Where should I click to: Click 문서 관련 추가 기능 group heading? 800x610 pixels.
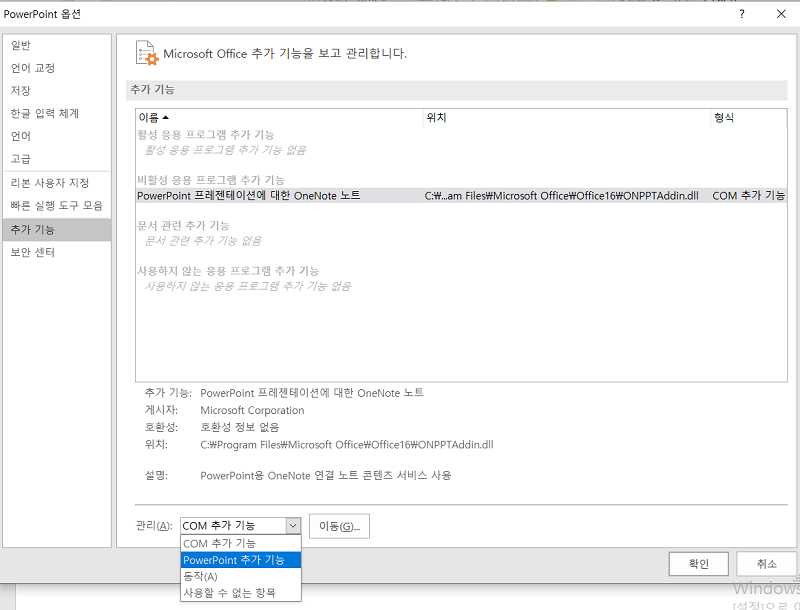pyautogui.click(x=183, y=225)
